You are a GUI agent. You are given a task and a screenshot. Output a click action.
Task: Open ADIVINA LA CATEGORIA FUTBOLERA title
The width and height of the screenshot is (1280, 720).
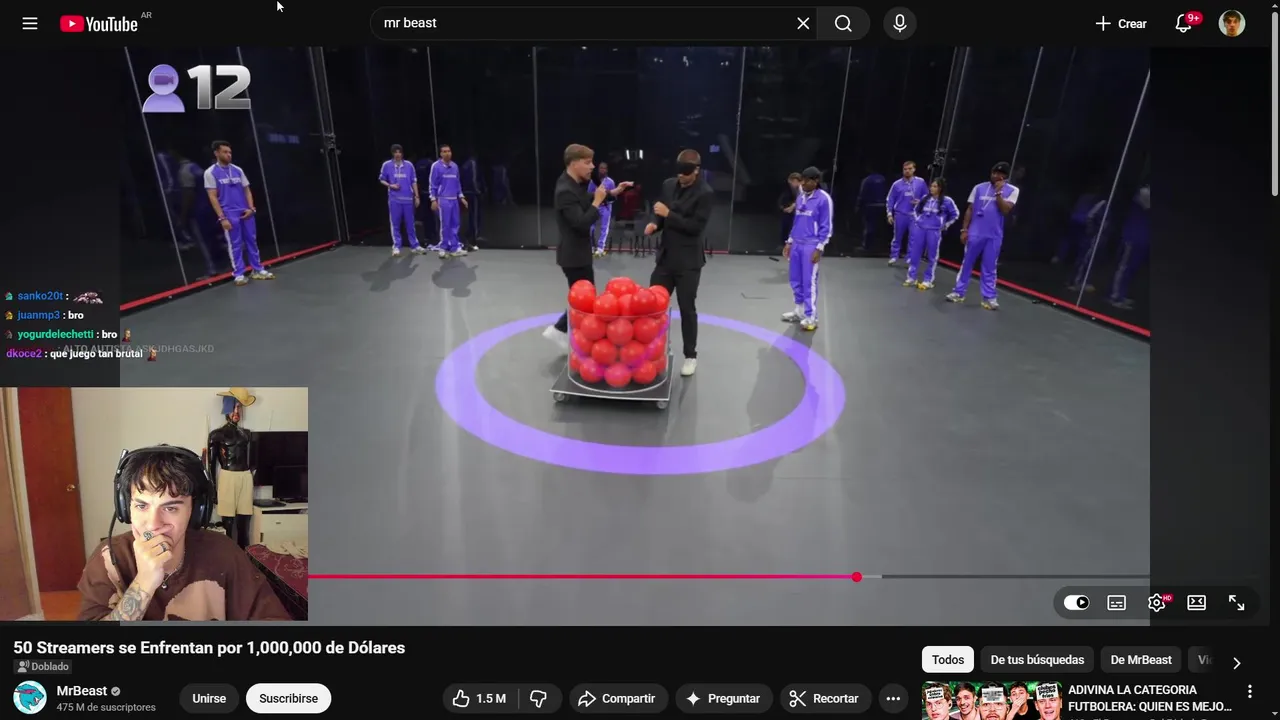pyautogui.click(x=1149, y=698)
